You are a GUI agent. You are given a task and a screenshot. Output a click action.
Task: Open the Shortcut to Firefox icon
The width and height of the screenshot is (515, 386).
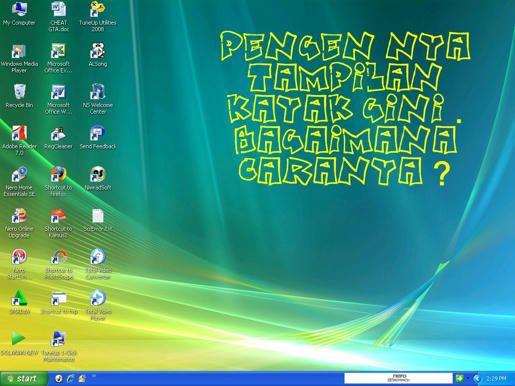pos(58,181)
